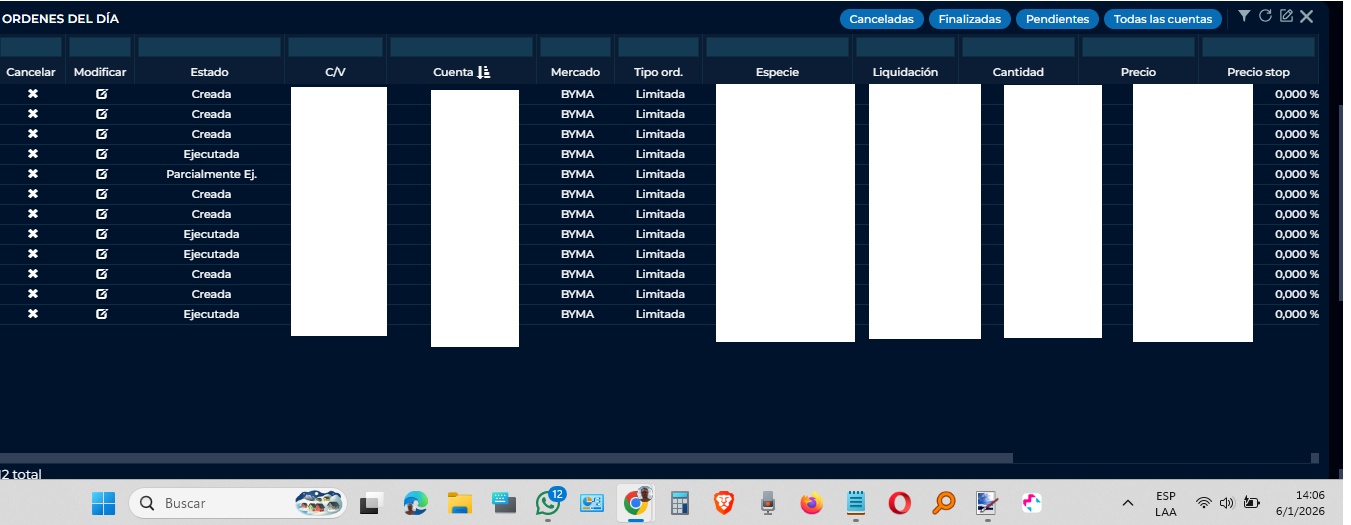Cancel the first Creada order
1351x525 pixels.
(32, 94)
